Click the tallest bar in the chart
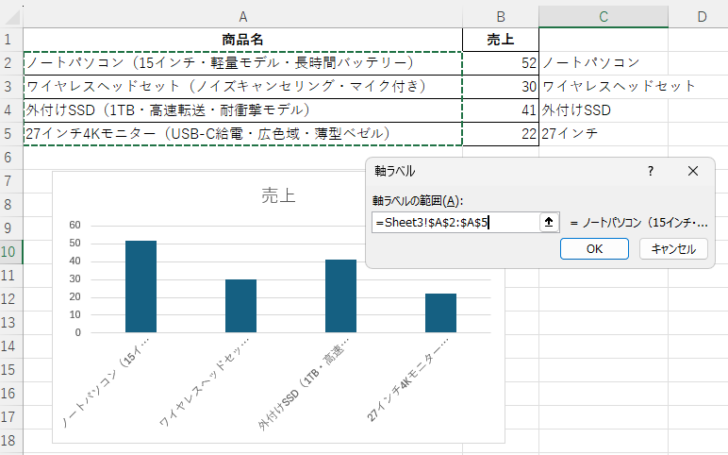The image size is (728, 455). click(x=141, y=286)
